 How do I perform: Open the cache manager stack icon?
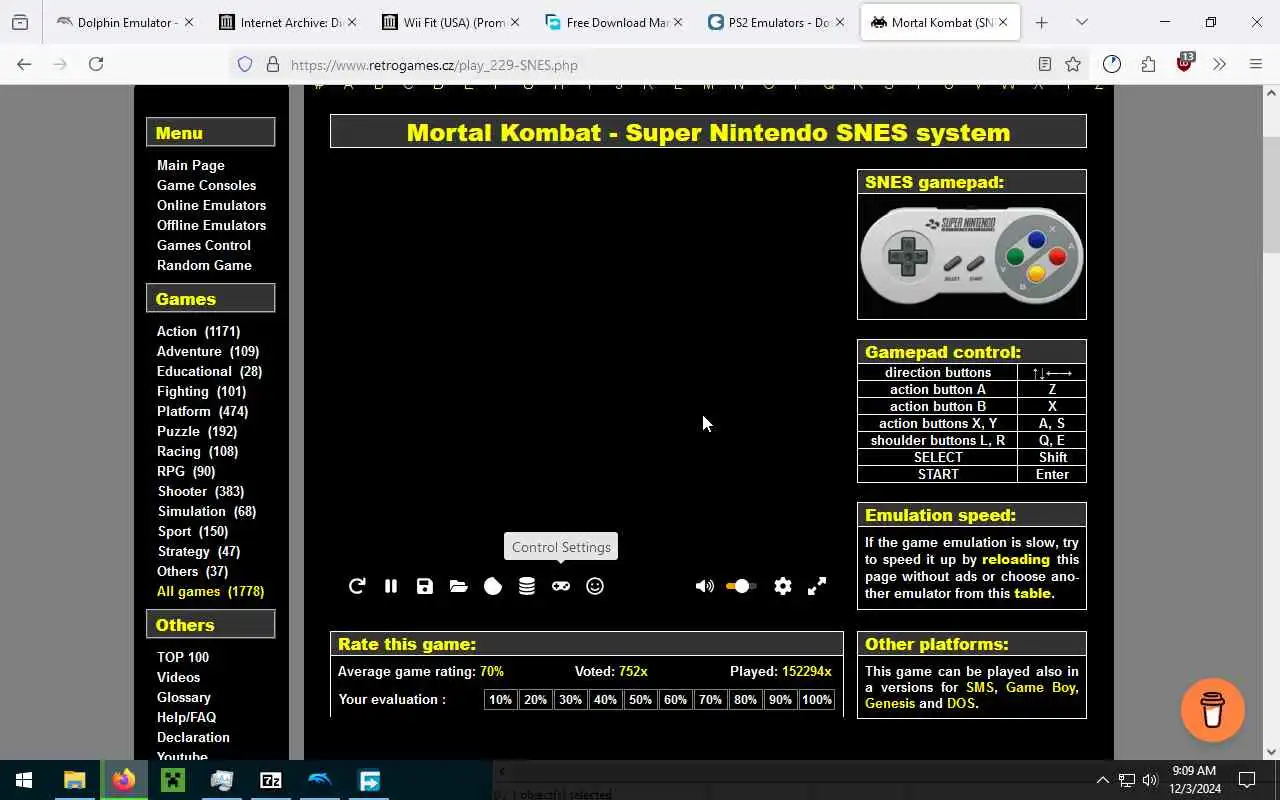[x=527, y=586]
